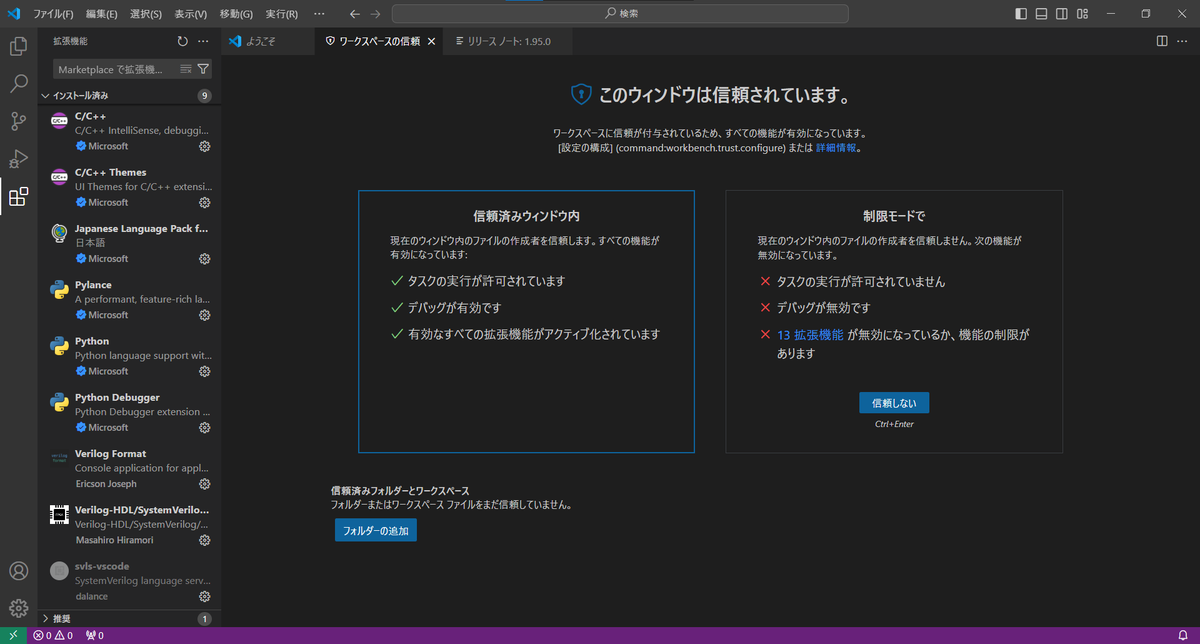Go forward with the navigation arrow
This screenshot has width=1200, height=644.
[x=375, y=14]
